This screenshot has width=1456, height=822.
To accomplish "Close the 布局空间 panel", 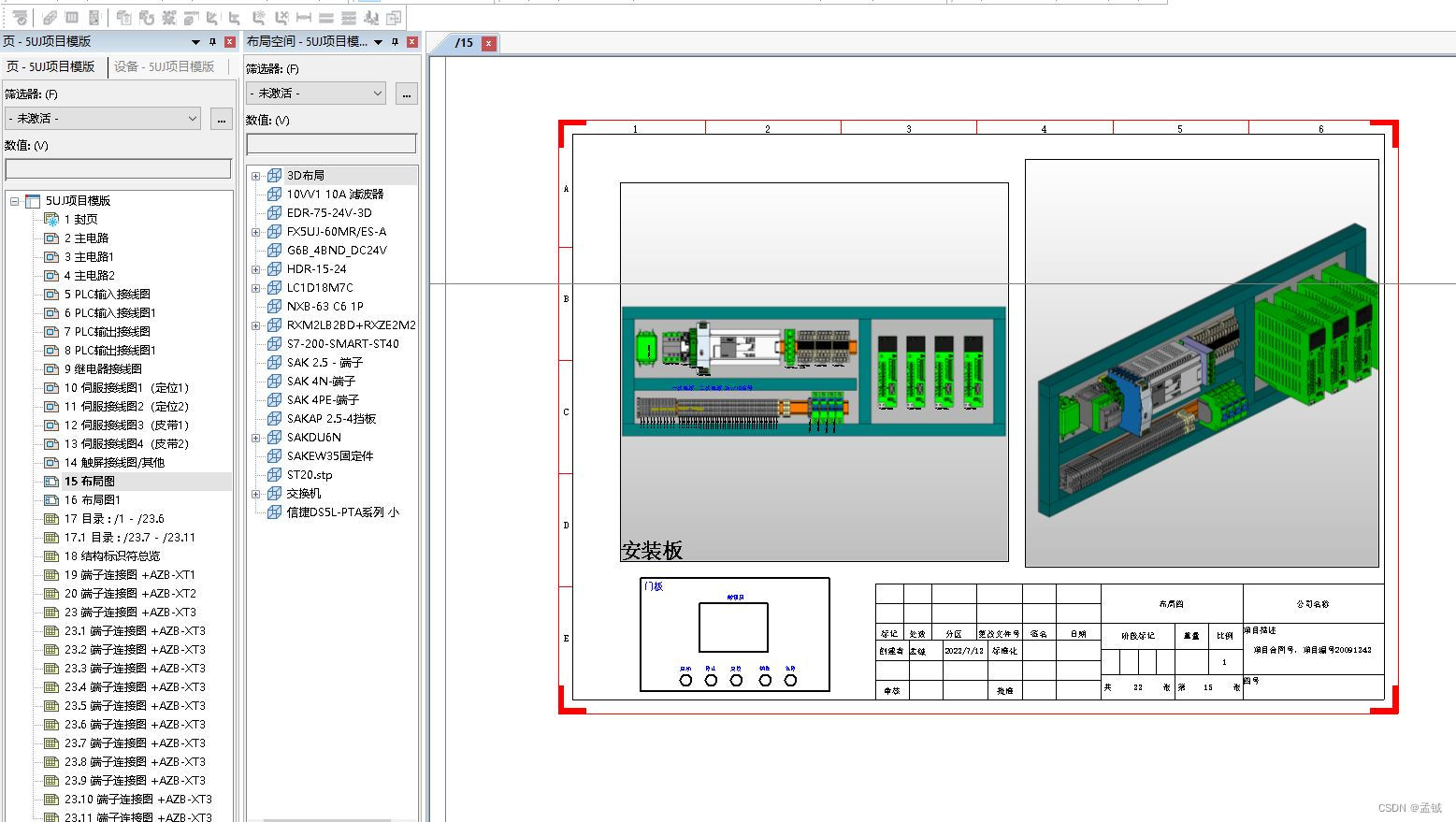I will point(411,41).
